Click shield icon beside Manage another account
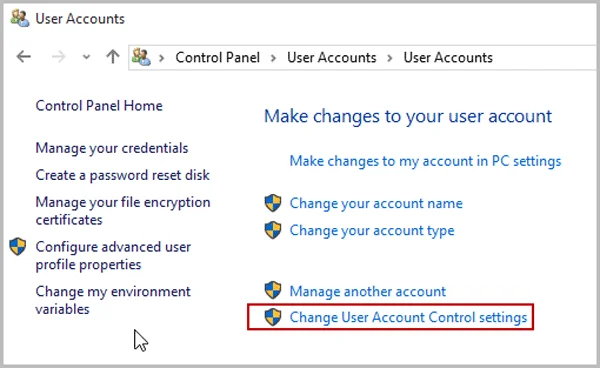The image size is (600, 368). tap(273, 290)
